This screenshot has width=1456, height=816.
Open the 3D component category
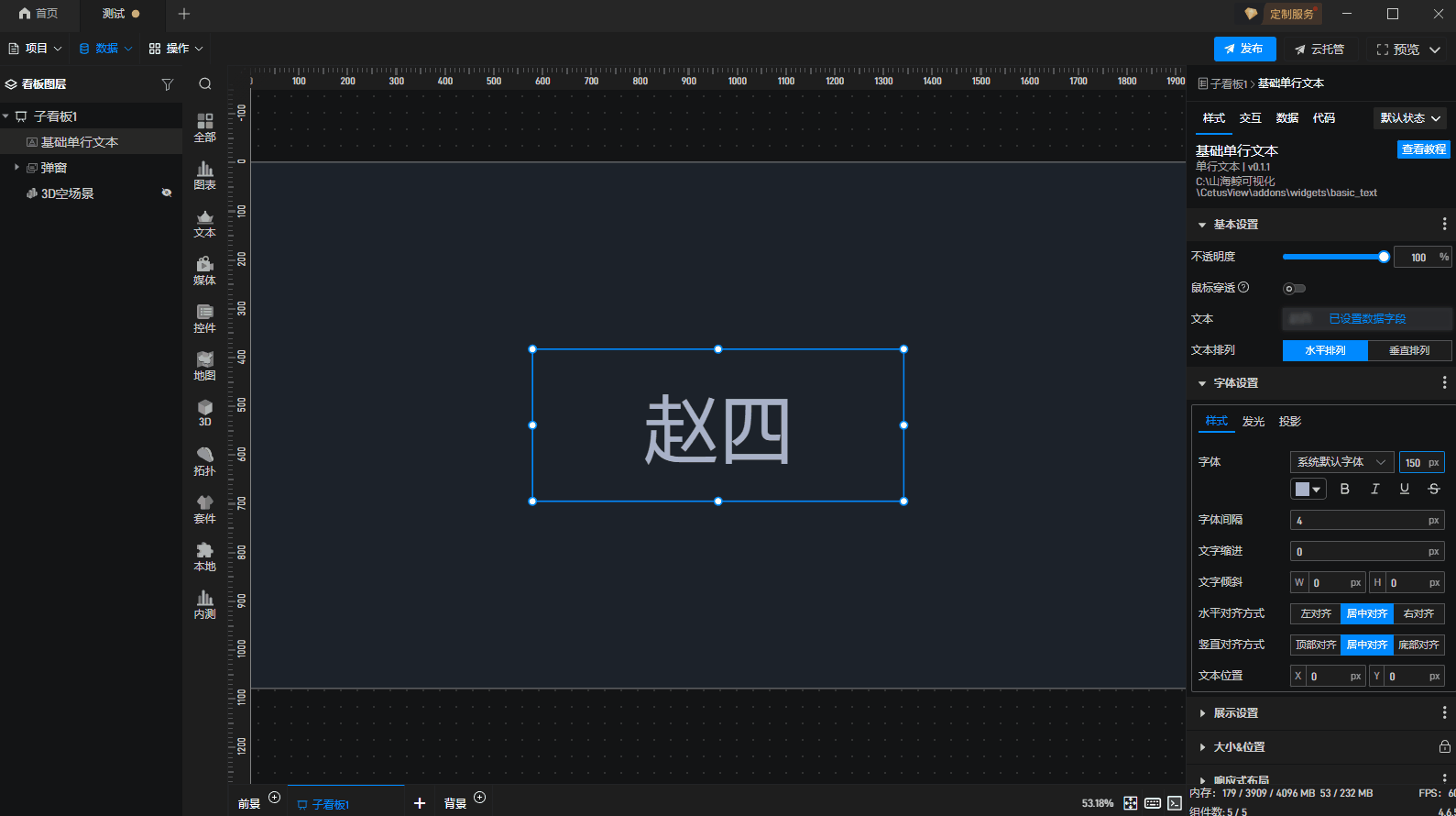pos(204,414)
